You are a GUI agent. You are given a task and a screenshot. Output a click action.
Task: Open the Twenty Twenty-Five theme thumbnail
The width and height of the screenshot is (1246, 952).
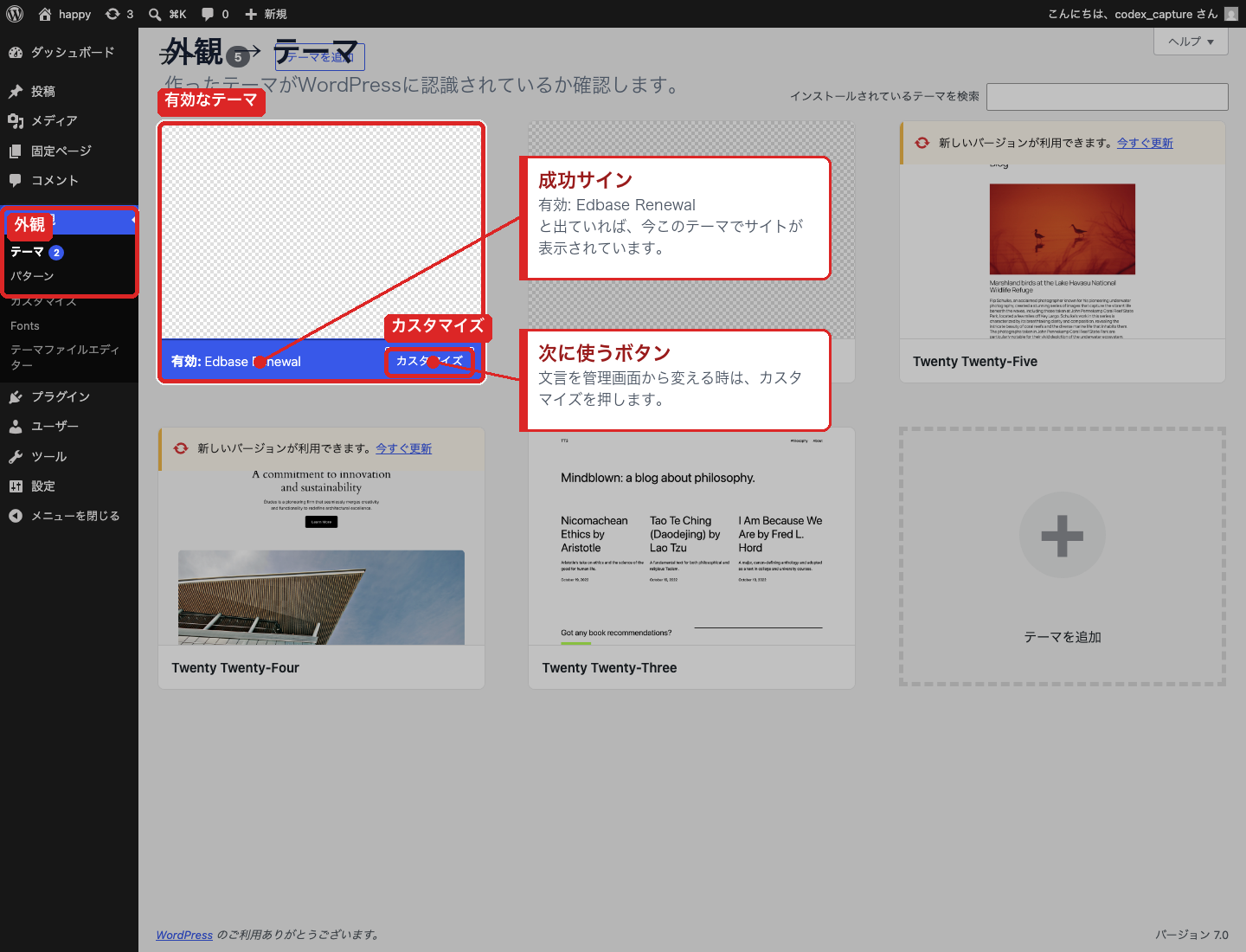click(x=1063, y=252)
